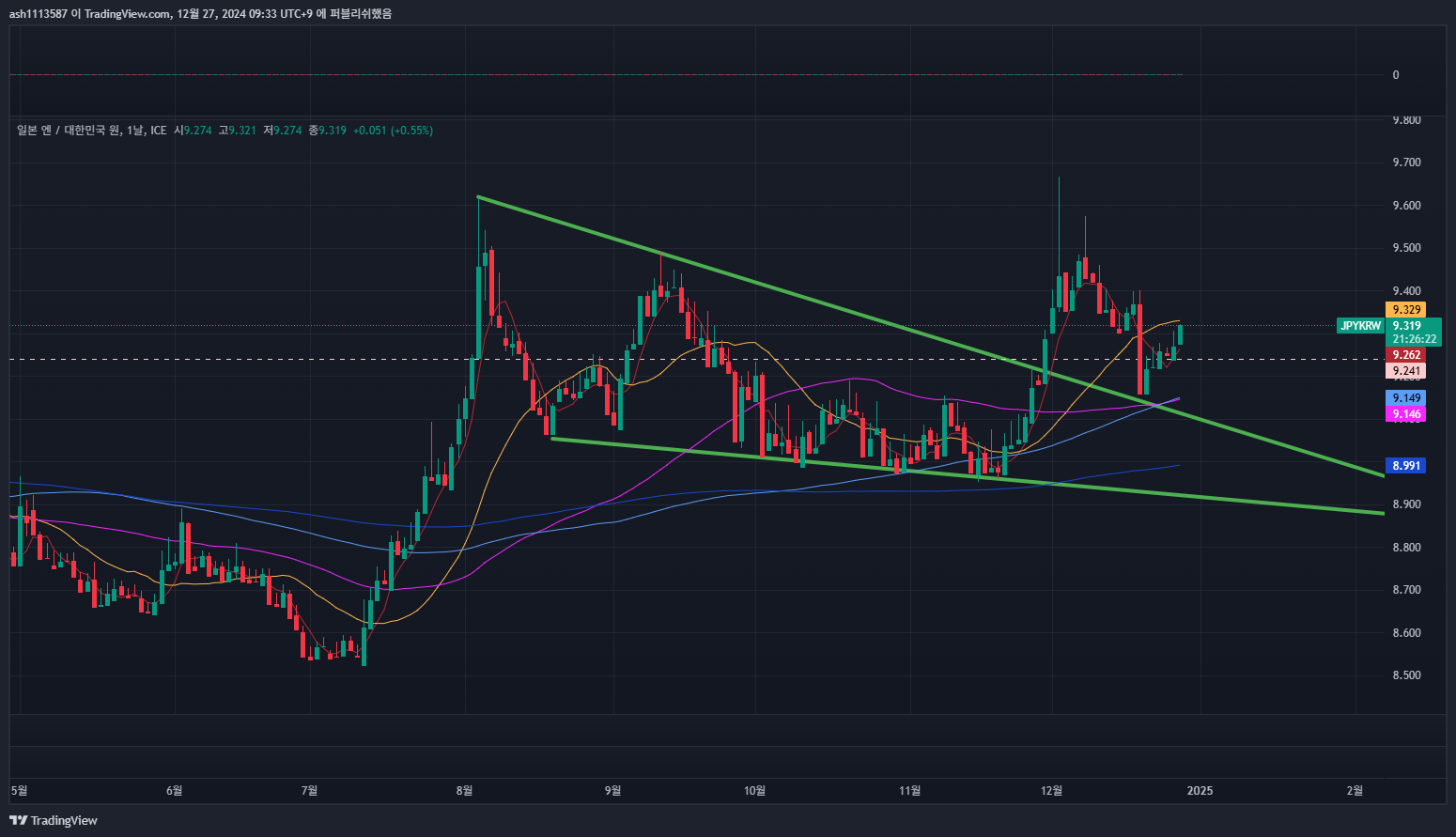Click the 9.600 tick on price axis
This screenshot has height=837, width=1456.
coord(1405,206)
